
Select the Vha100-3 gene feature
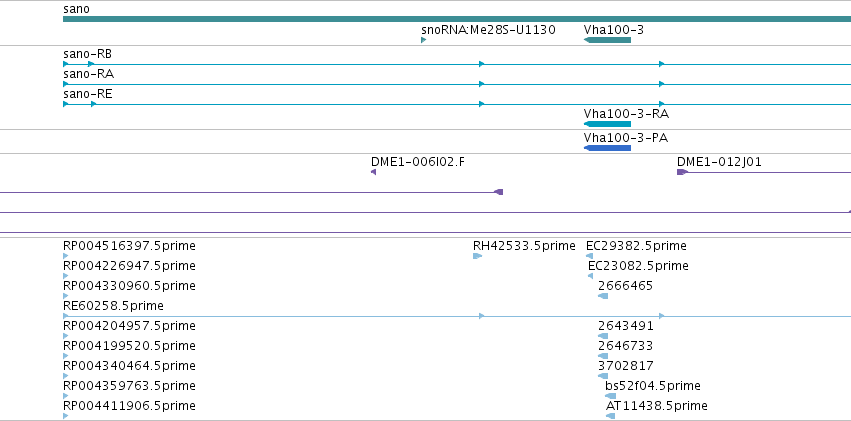607,40
